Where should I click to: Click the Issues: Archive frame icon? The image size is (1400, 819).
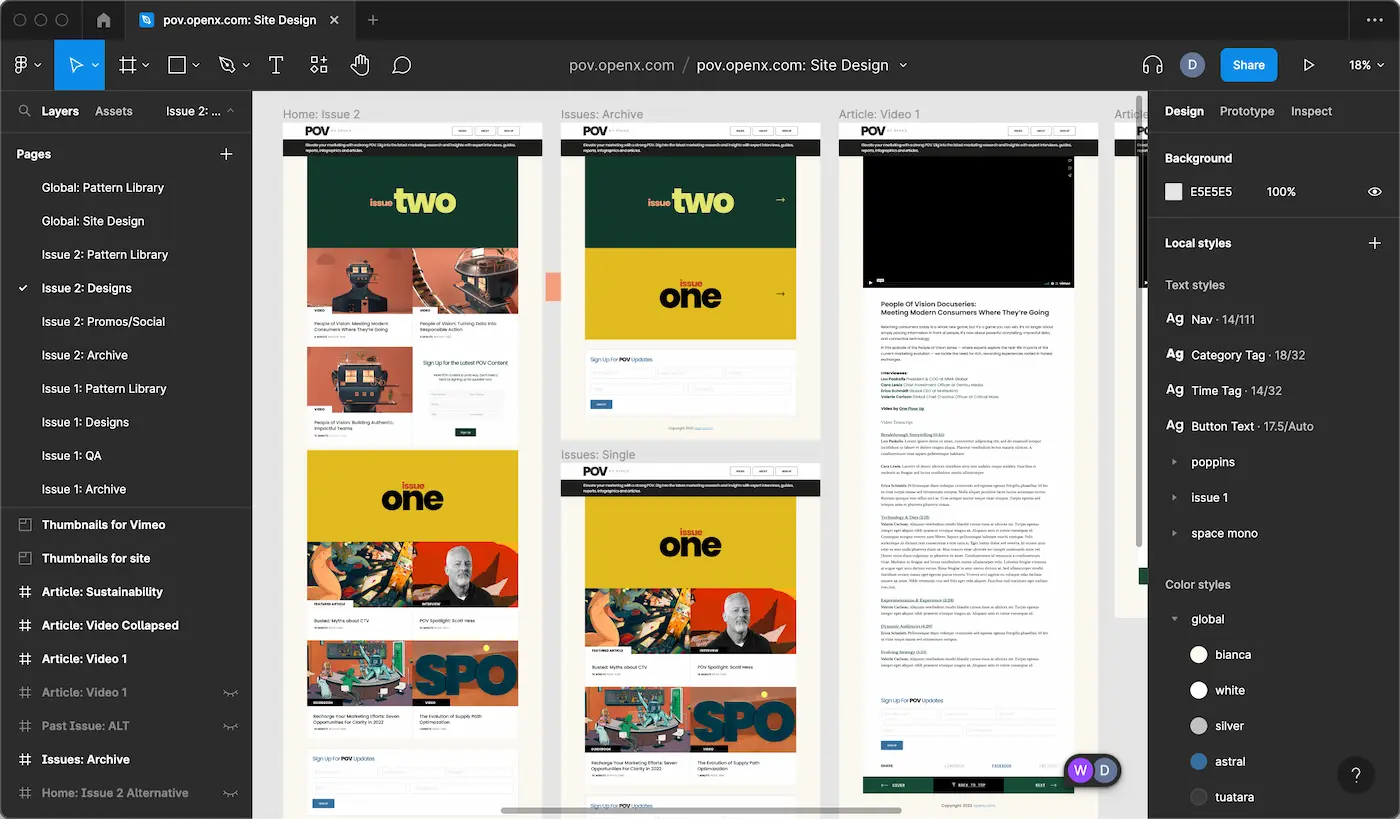click(25, 760)
